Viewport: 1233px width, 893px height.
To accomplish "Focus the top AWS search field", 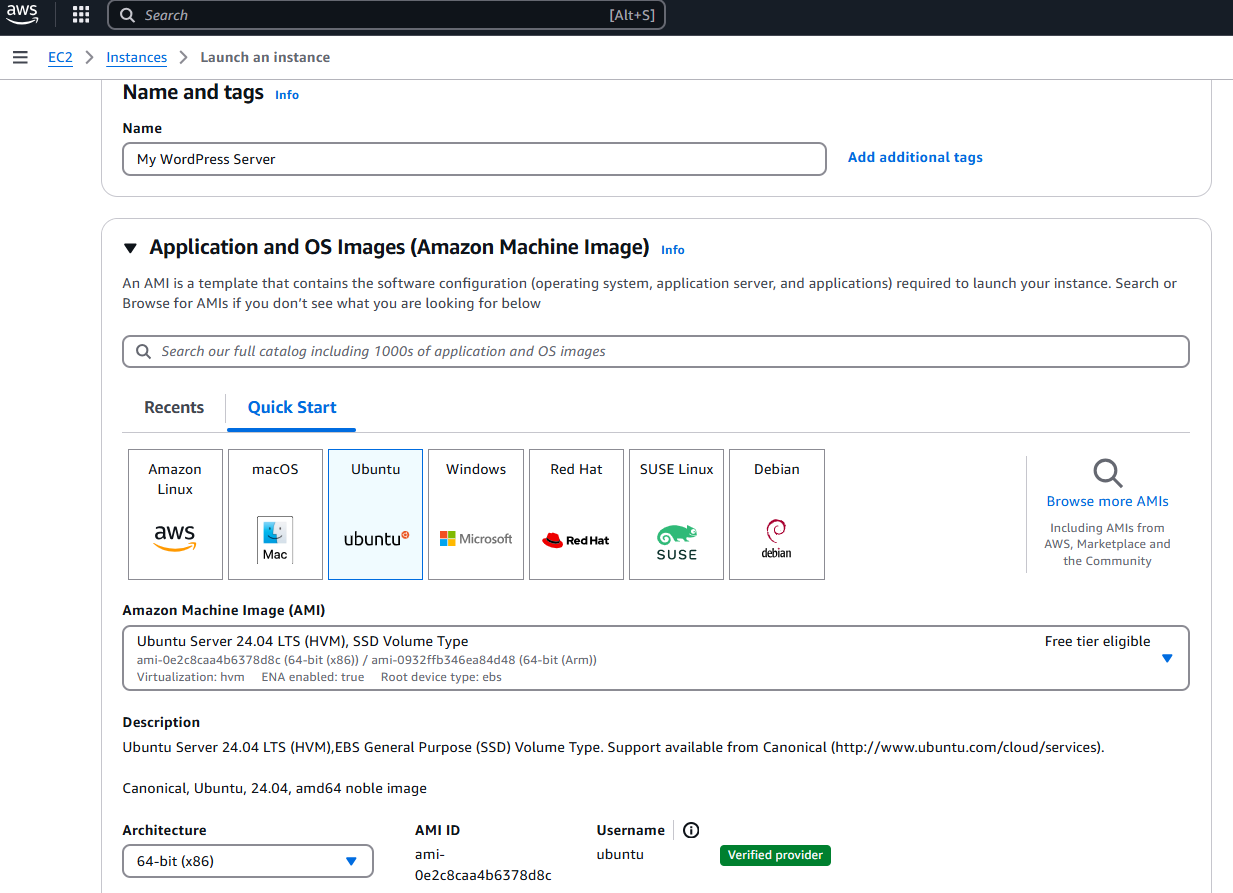I will pyautogui.click(x=386, y=15).
